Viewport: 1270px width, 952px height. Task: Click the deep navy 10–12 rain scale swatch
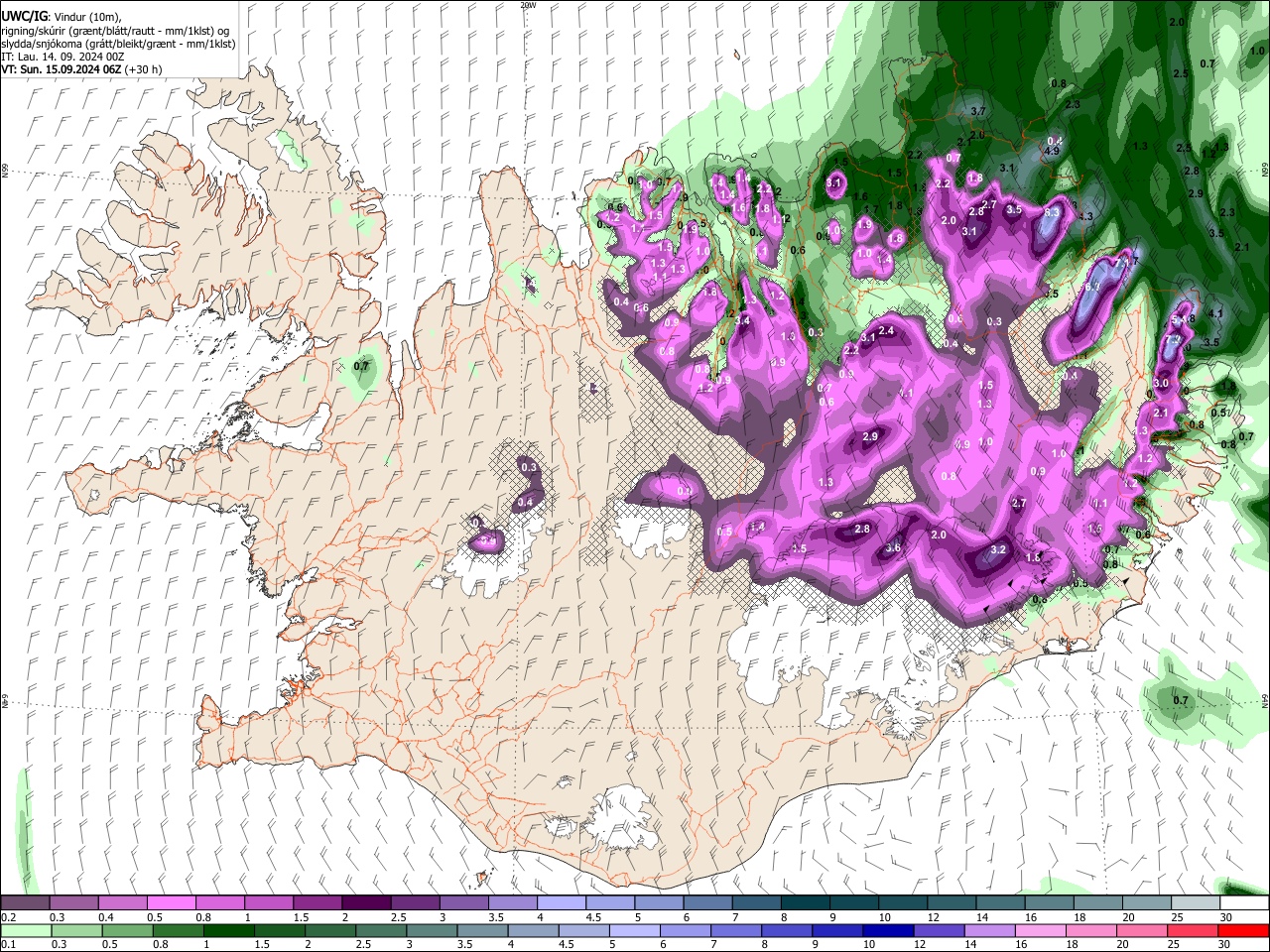(x=887, y=931)
